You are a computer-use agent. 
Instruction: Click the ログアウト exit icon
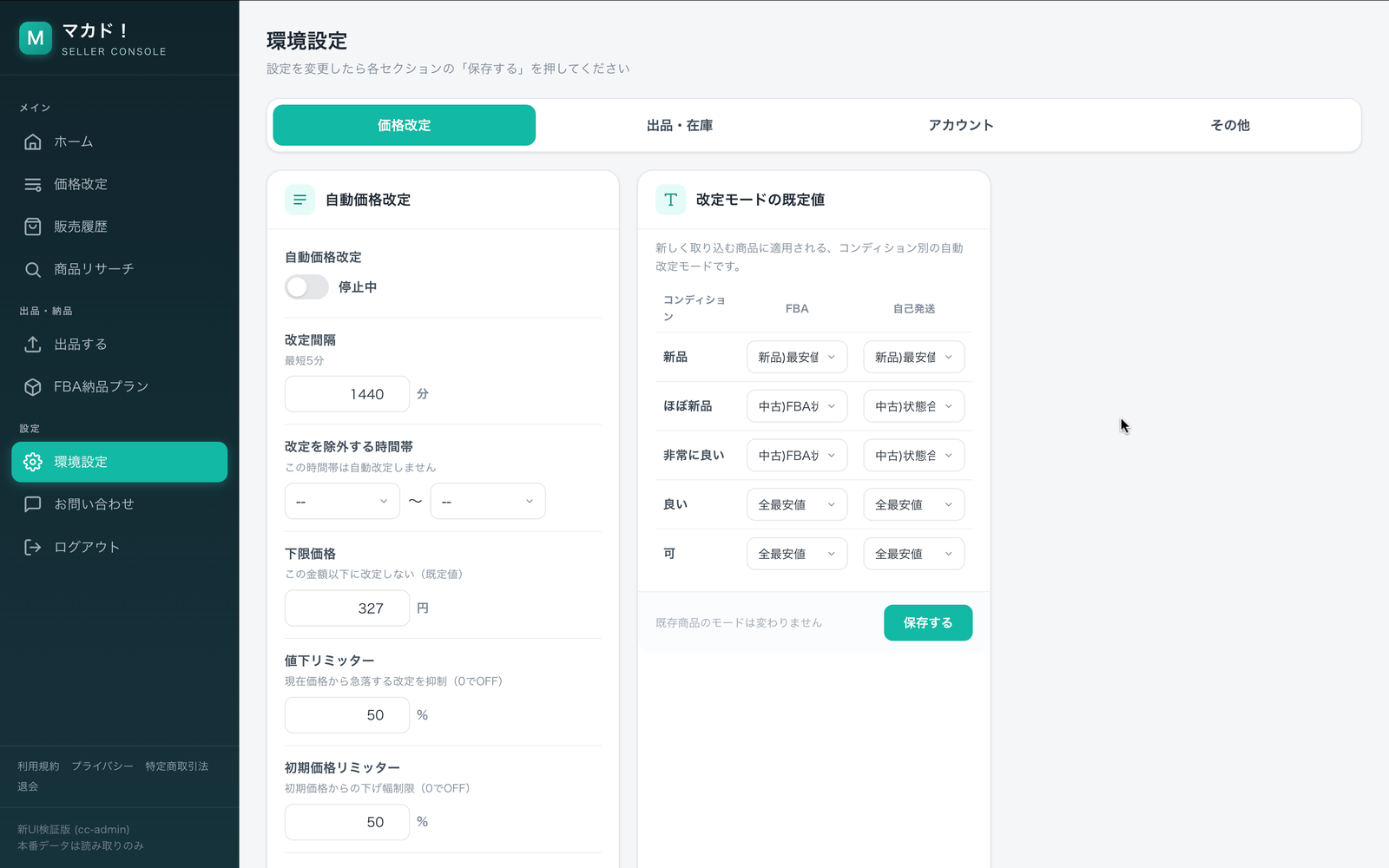click(x=33, y=547)
